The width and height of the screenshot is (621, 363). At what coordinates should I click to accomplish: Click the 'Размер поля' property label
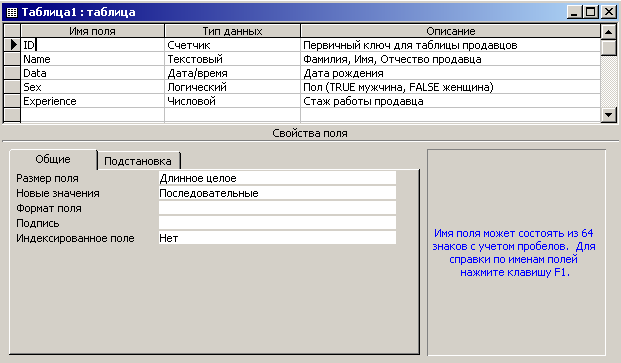[47, 179]
